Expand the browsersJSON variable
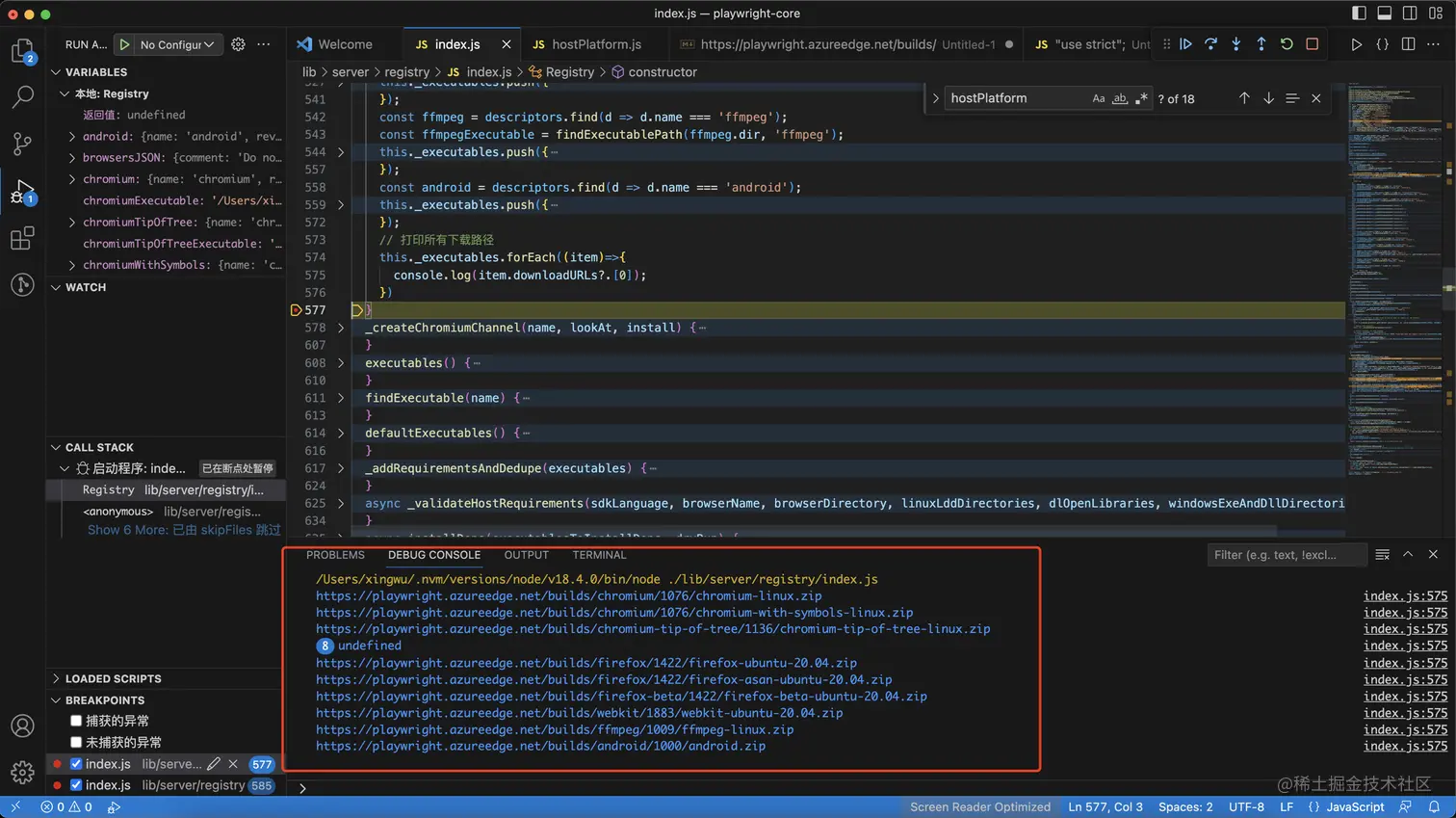 [x=72, y=158]
